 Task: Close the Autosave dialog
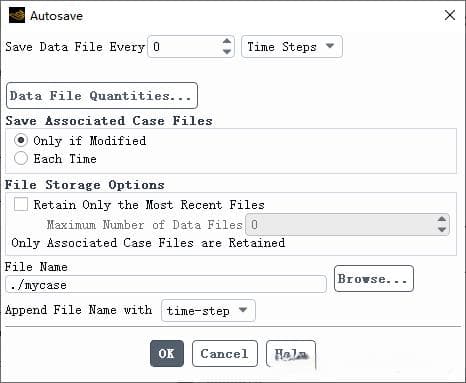point(450,15)
